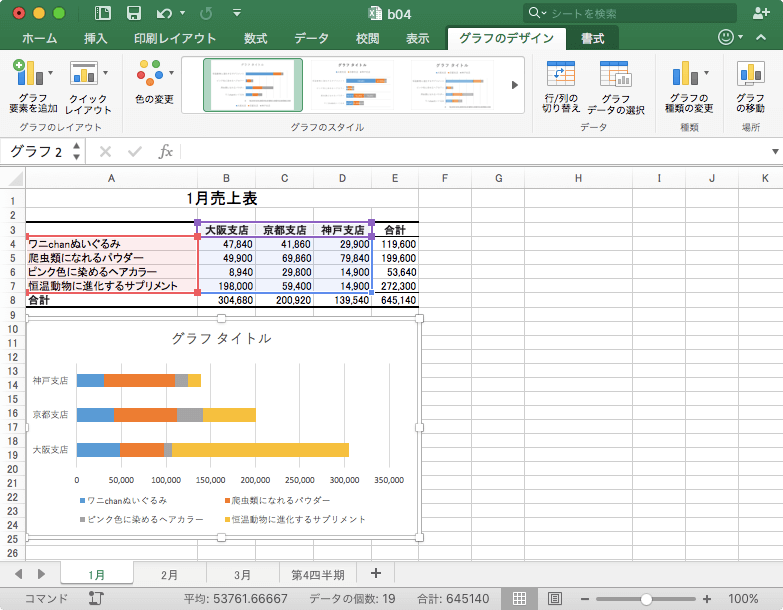Switch to sheet 3月
Screen dimensions: 783x610
242,575
